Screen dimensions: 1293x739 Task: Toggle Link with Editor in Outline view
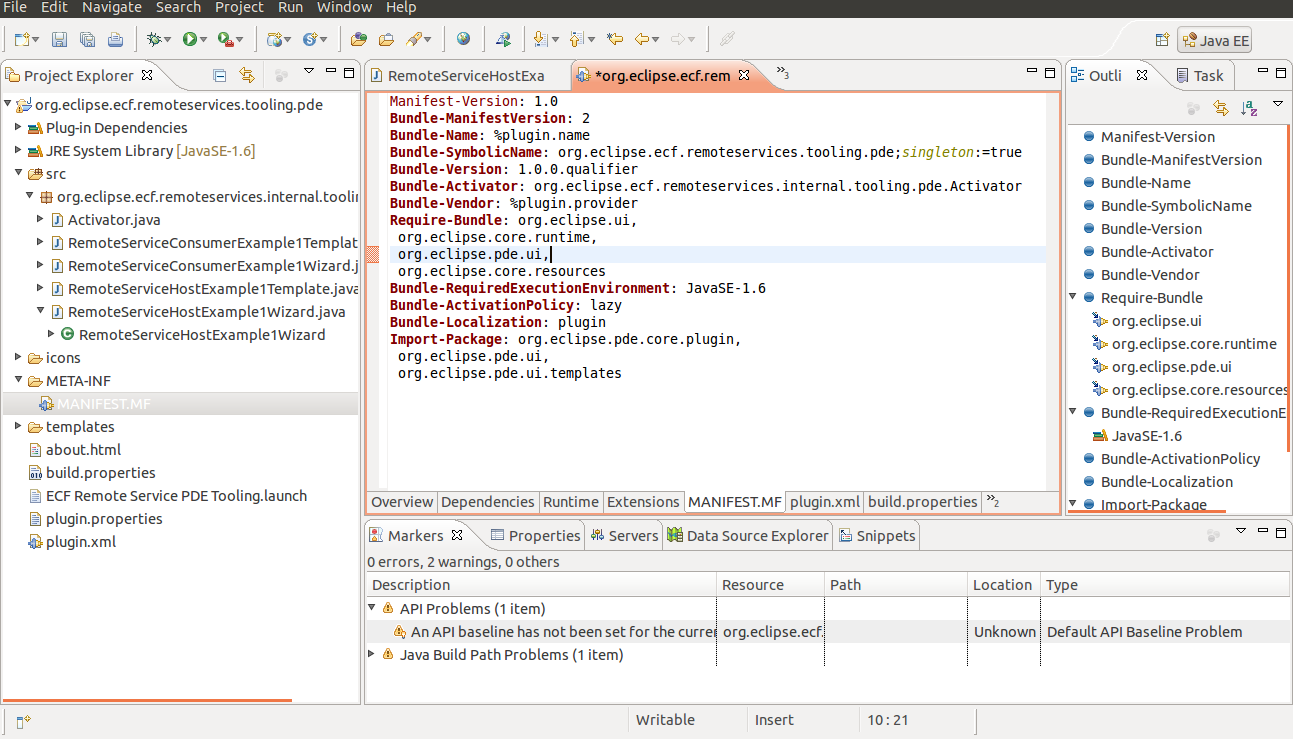(1221, 108)
